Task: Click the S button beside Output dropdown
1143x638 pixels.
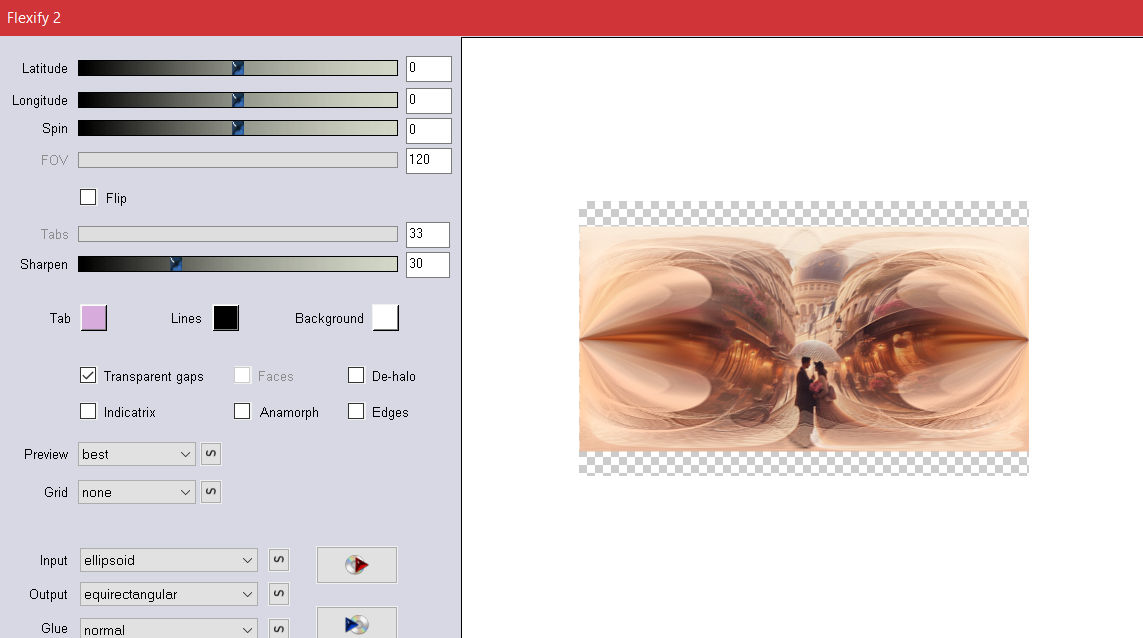Action: (x=279, y=594)
